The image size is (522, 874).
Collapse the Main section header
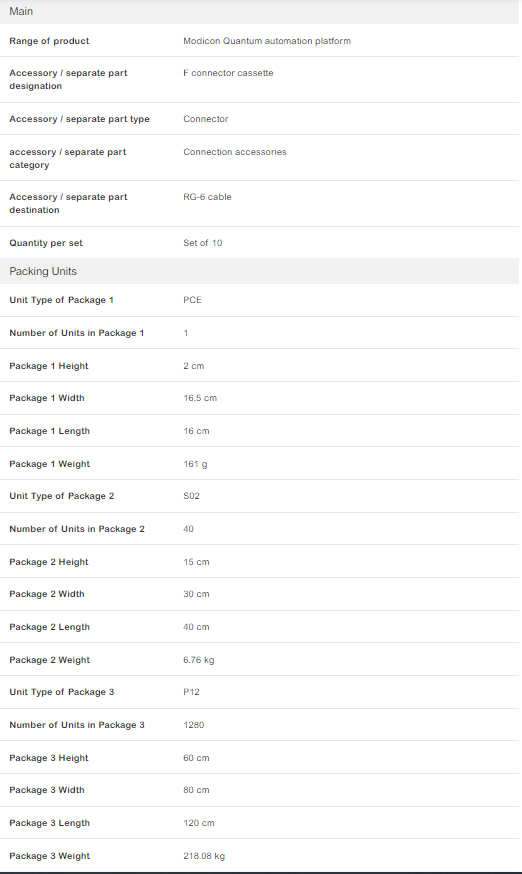click(x=259, y=12)
